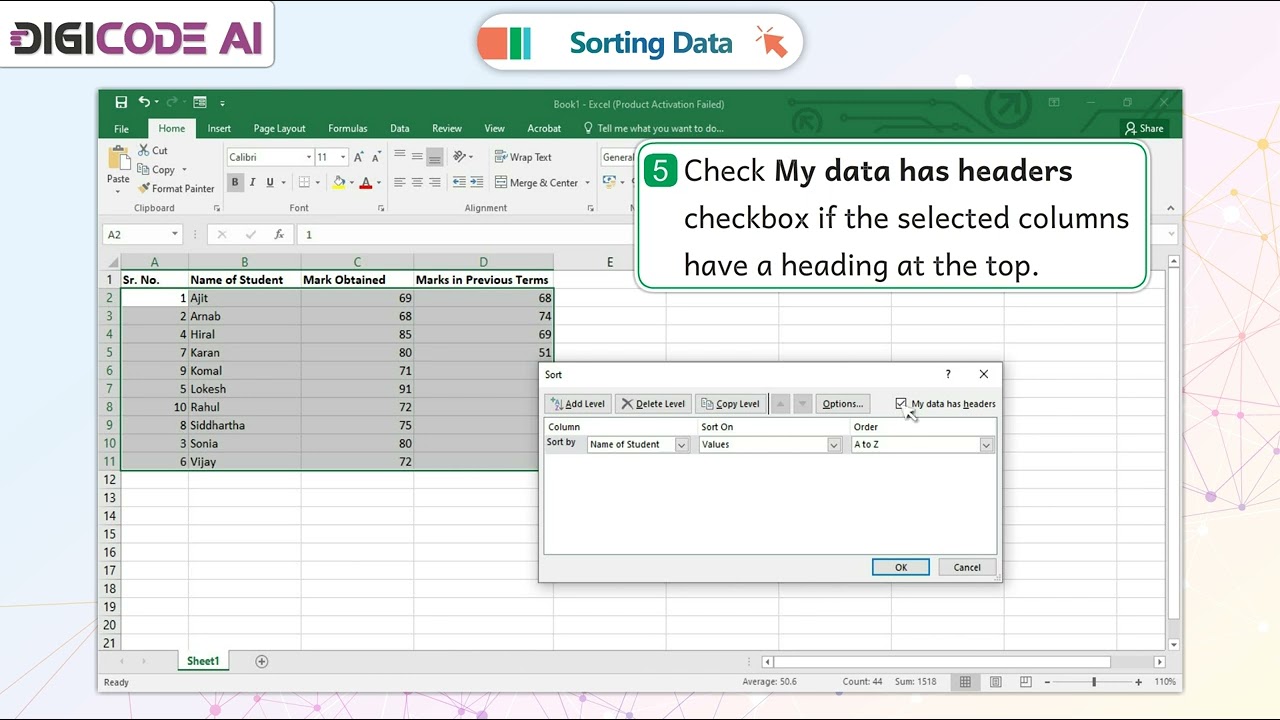Click Middle Align icon
The width and height of the screenshot is (1280, 720).
[417, 156]
